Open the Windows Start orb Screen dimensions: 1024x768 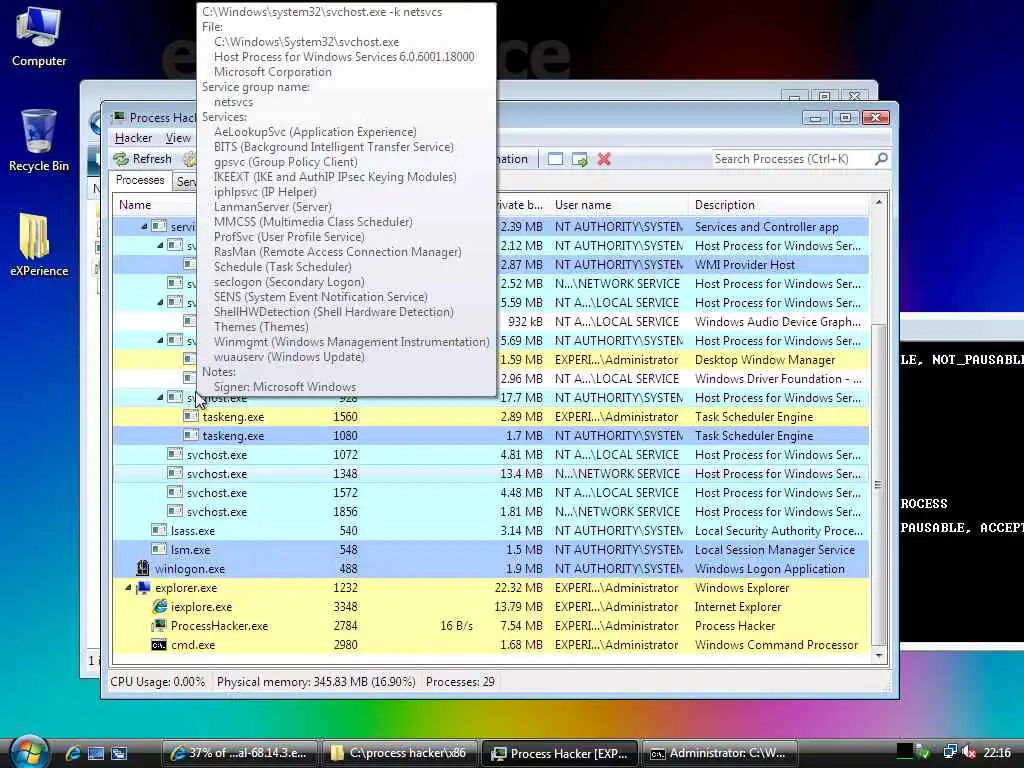point(28,752)
